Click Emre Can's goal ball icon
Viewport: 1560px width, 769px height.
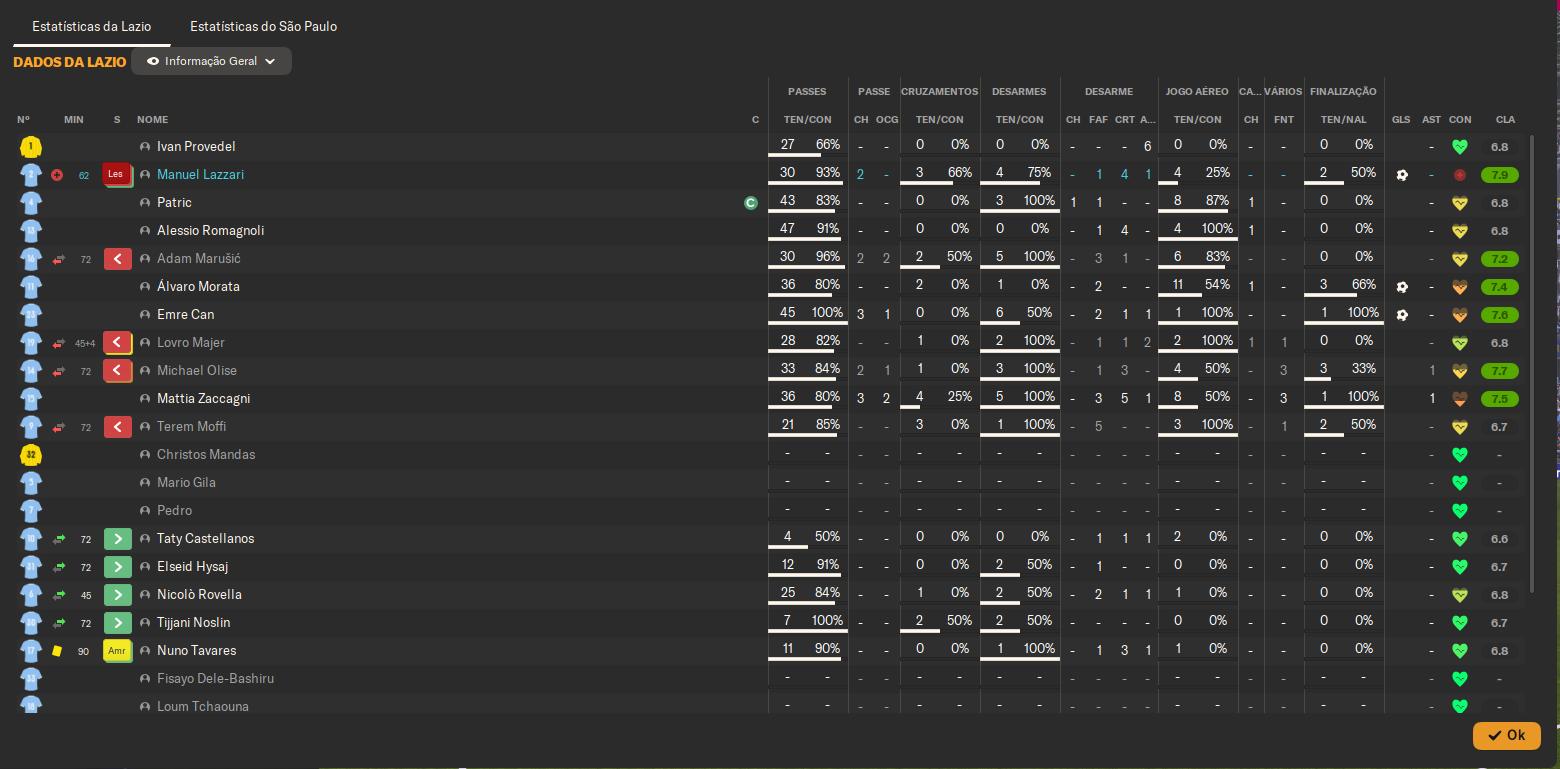pyautogui.click(x=1402, y=315)
